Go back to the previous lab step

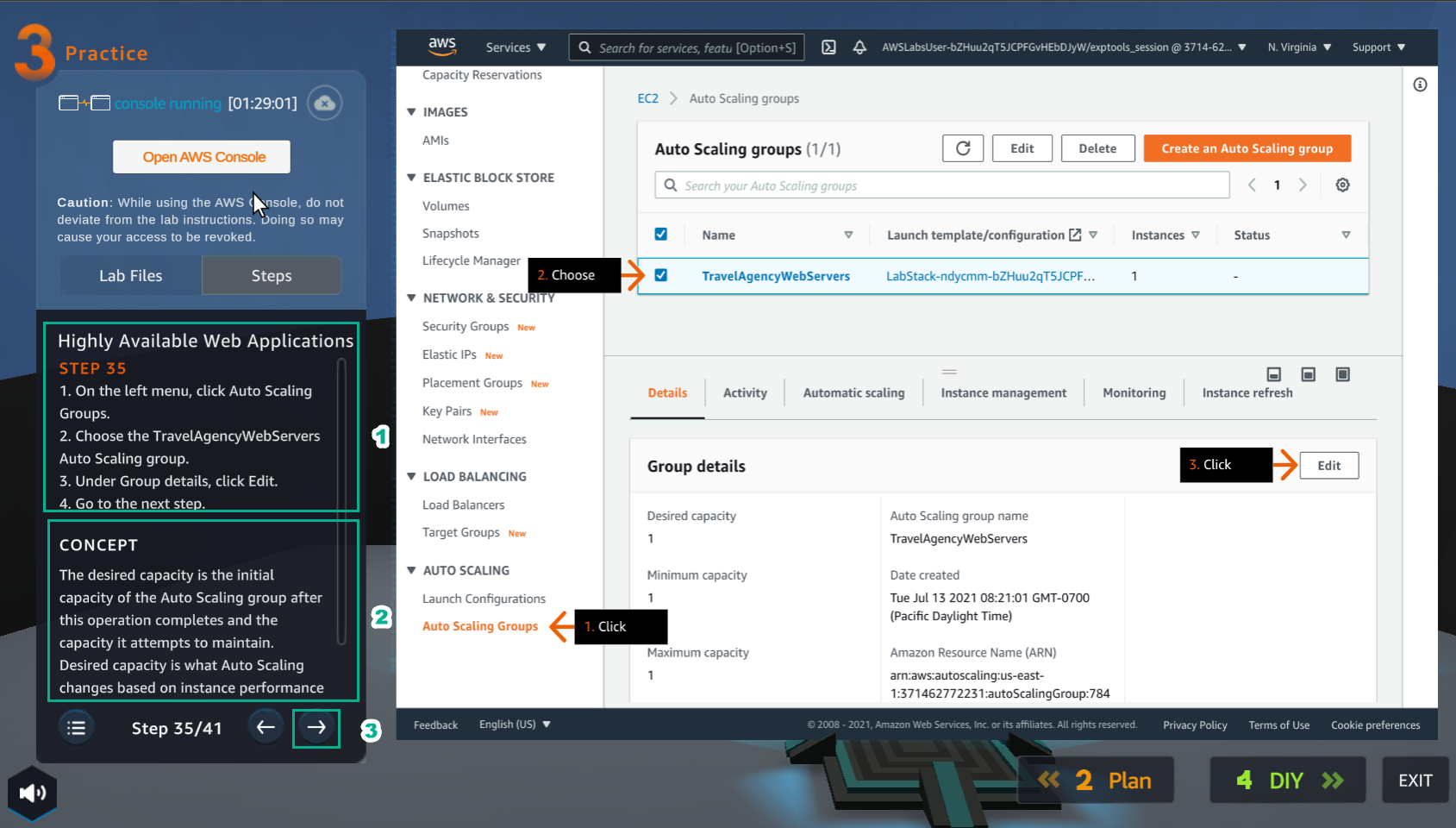click(x=266, y=727)
